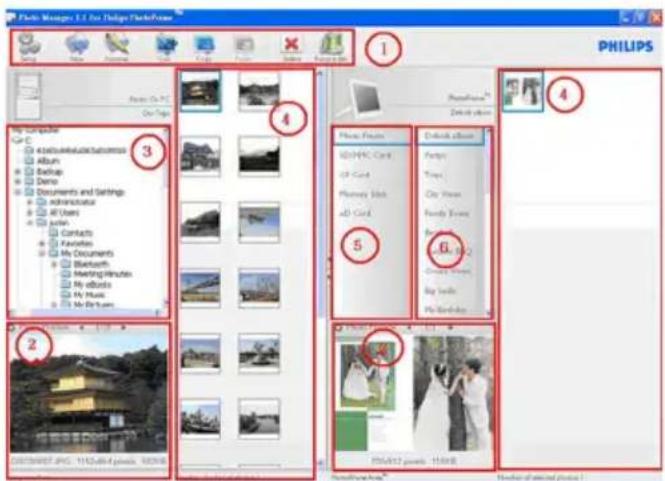Click the PC tower icon above folder tree
Image resolution: width=665 pixels, height=481 pixels.
coord(28,96)
